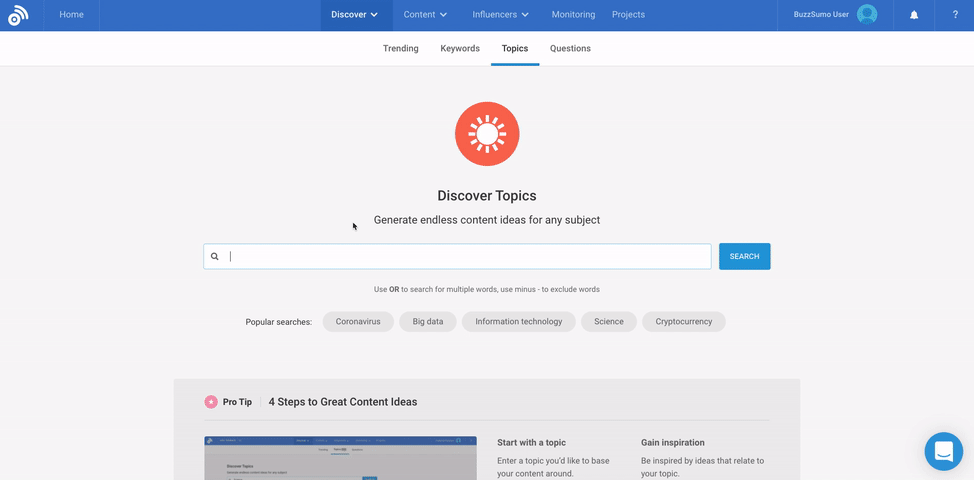Focus the topic search input field
Screen dimensions: 974x480
point(465,257)
